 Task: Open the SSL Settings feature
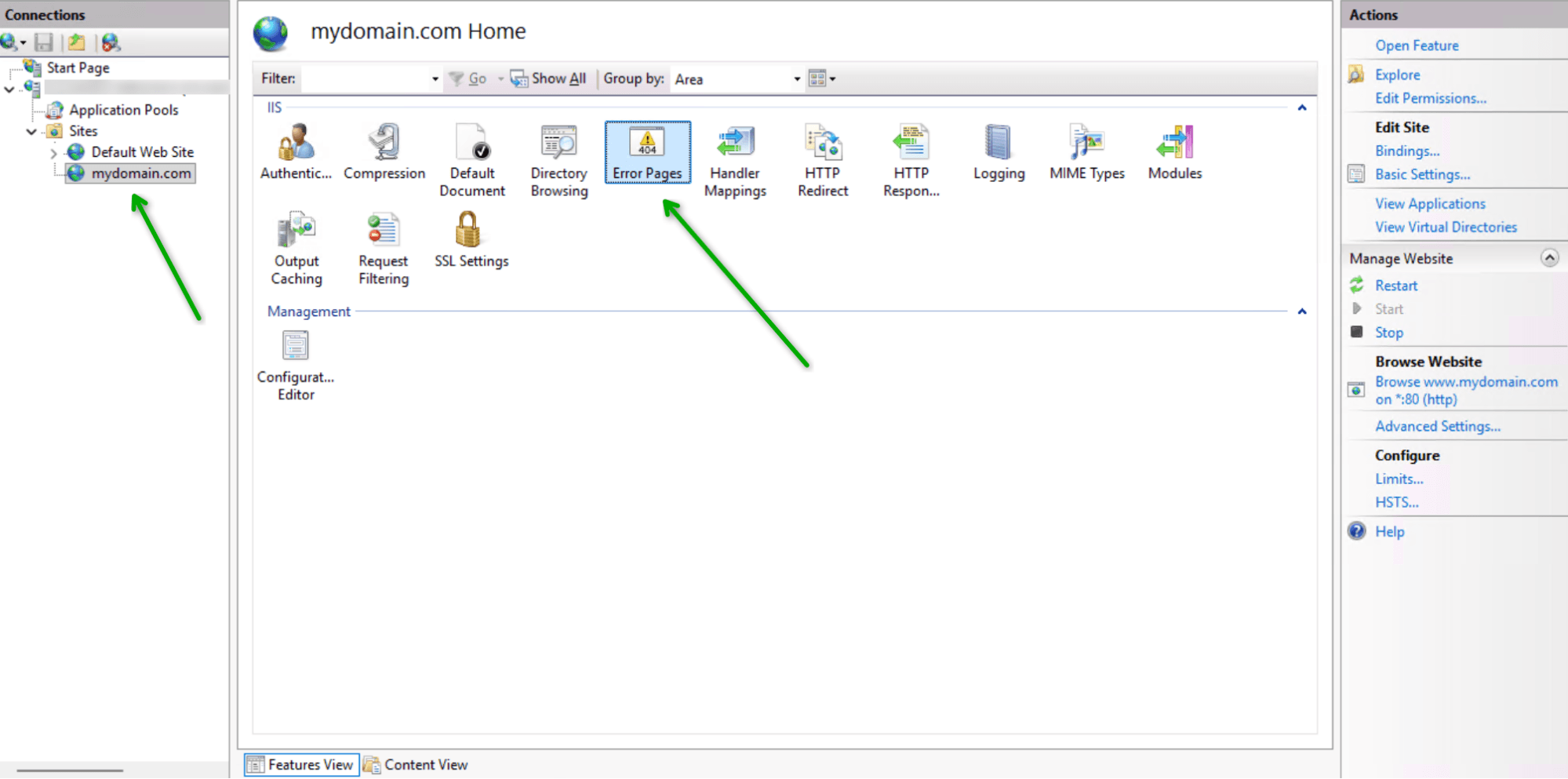click(471, 241)
